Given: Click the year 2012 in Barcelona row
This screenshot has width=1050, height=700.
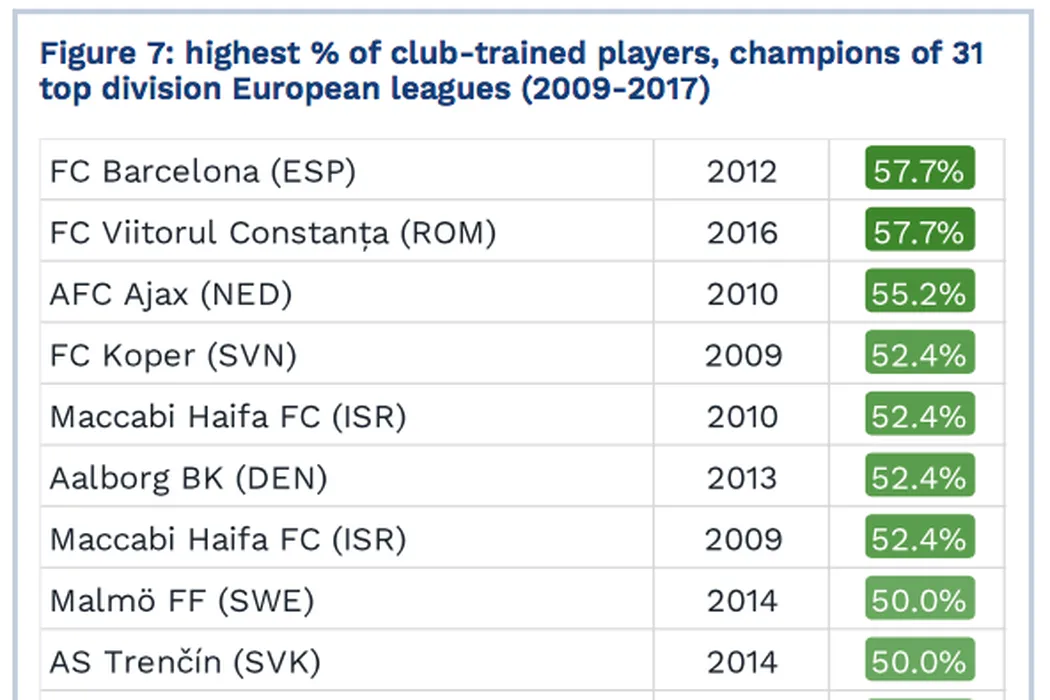Looking at the screenshot, I should tap(741, 171).
